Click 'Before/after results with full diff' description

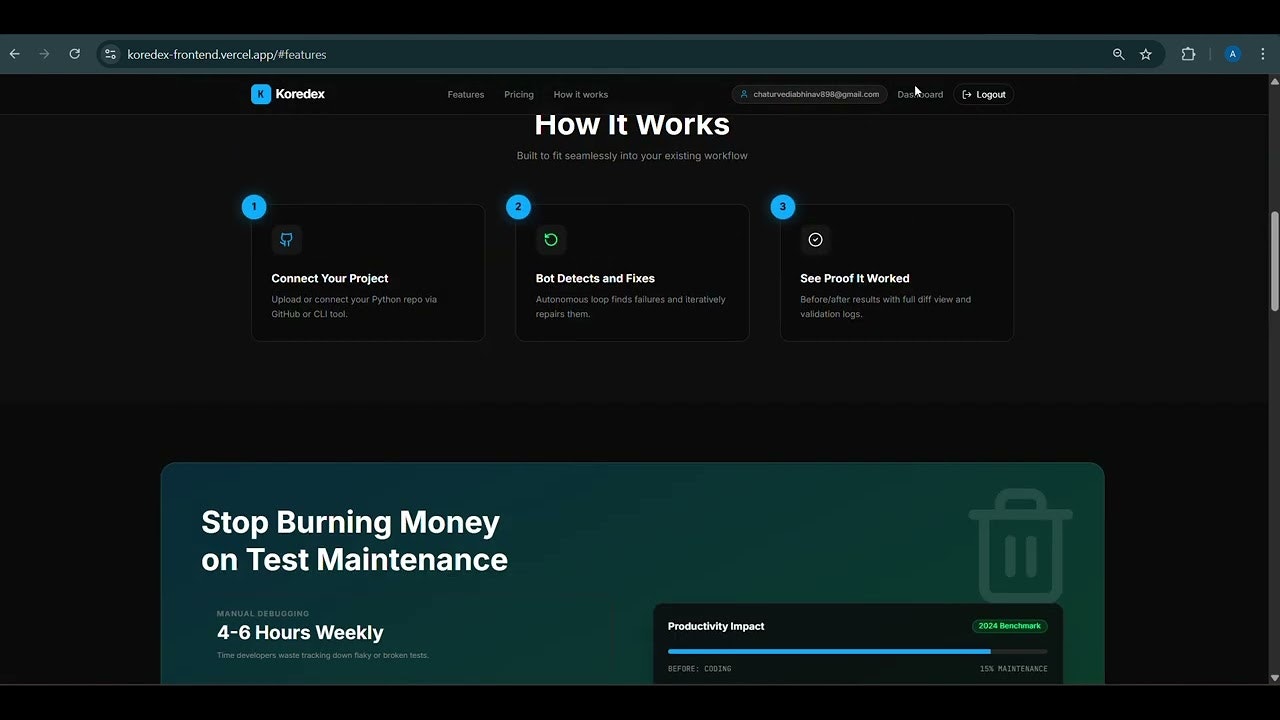pos(885,306)
